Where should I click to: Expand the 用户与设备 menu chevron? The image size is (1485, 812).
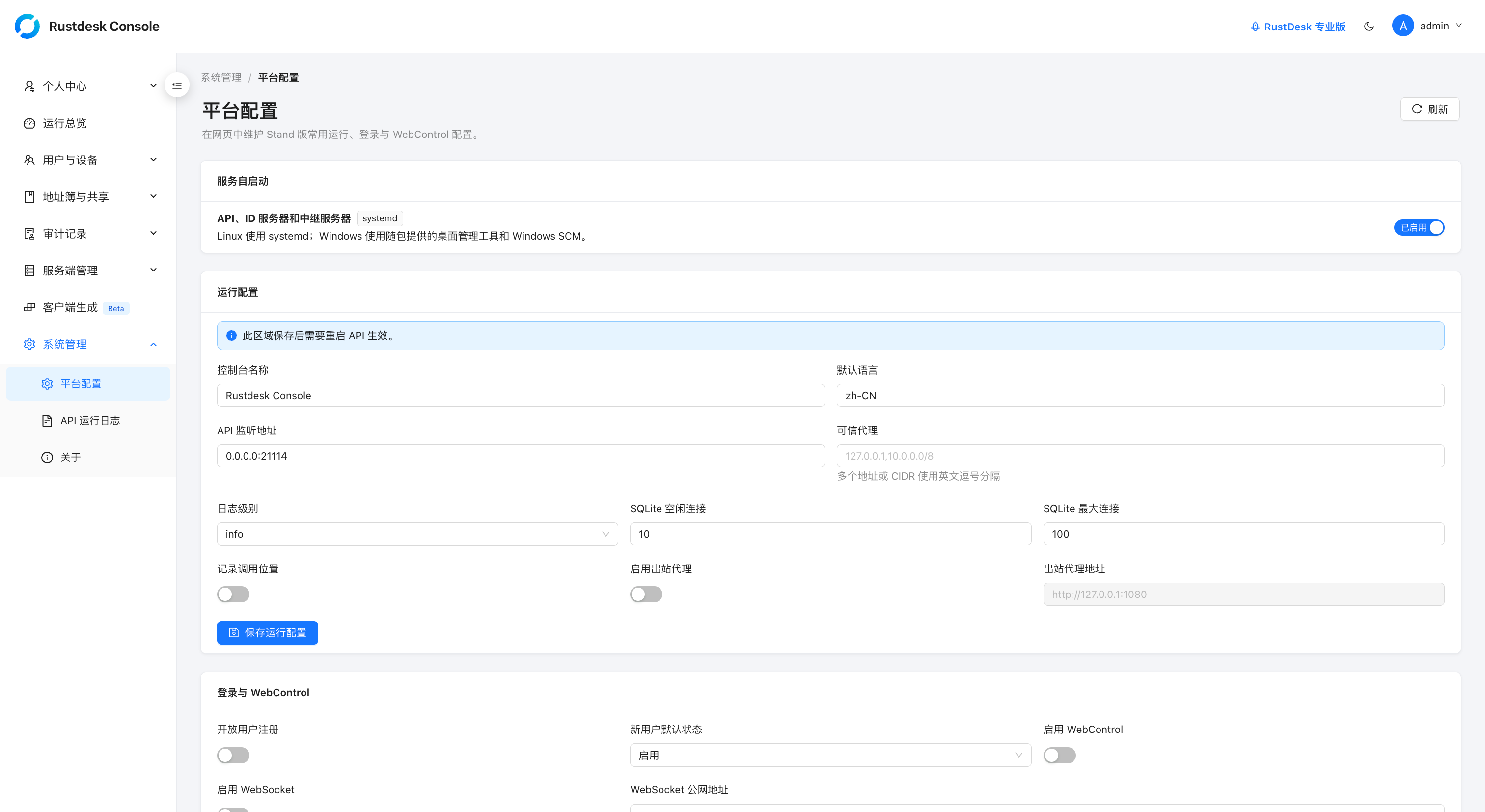coord(153,160)
